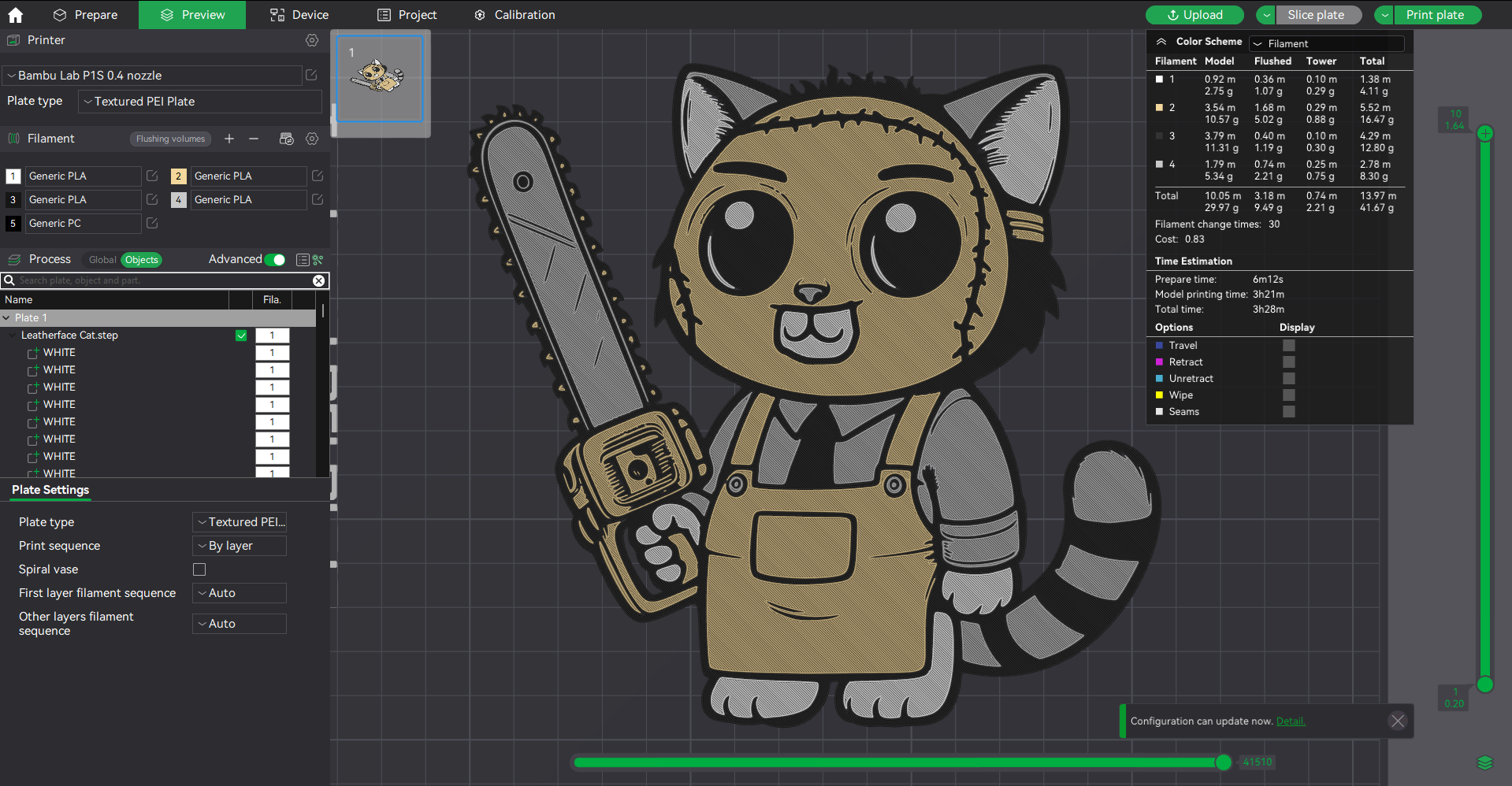The width and height of the screenshot is (1512, 786).
Task: Show Wipe moves in display
Action: point(1289,395)
